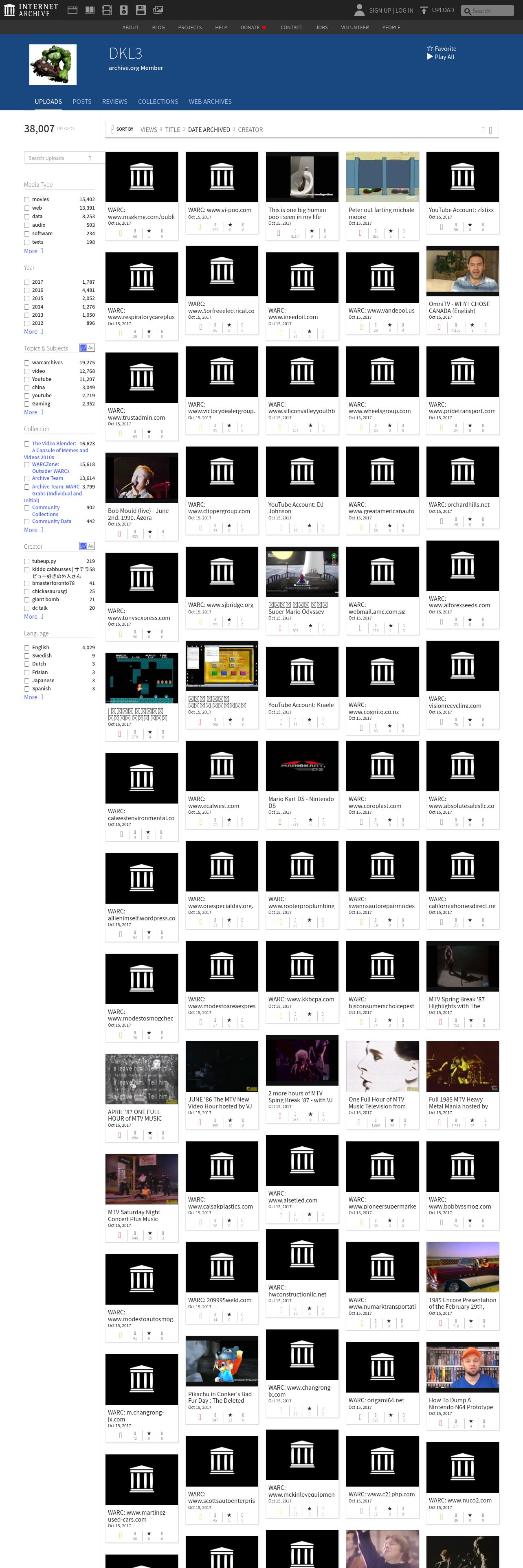Open the Bob Mould live thumbnail

tap(142, 478)
